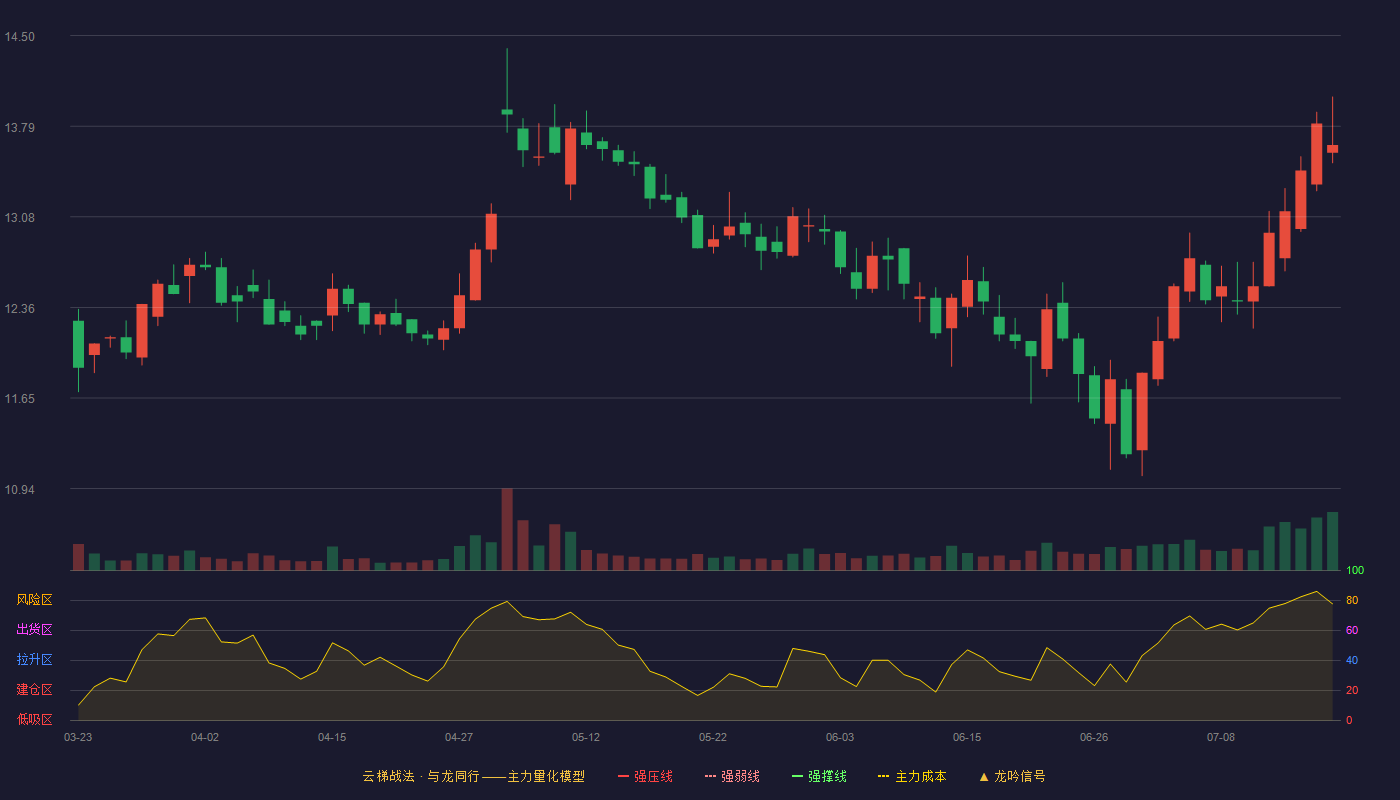Select the 拉升区 zone label
Image resolution: width=1400 pixels, height=800 pixels.
pyautogui.click(x=35, y=660)
